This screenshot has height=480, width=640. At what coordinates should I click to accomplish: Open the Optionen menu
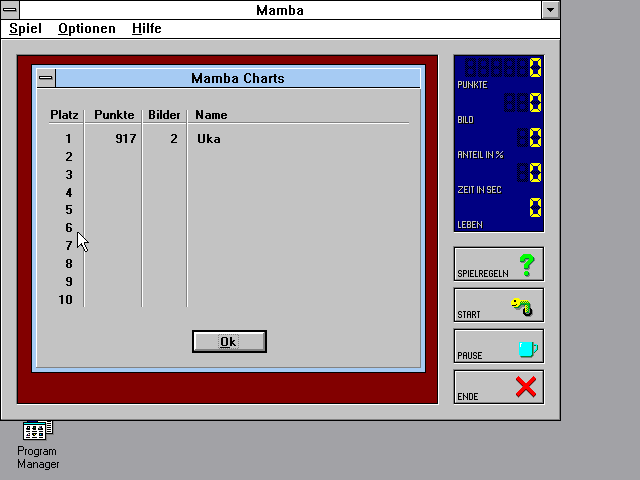87,29
